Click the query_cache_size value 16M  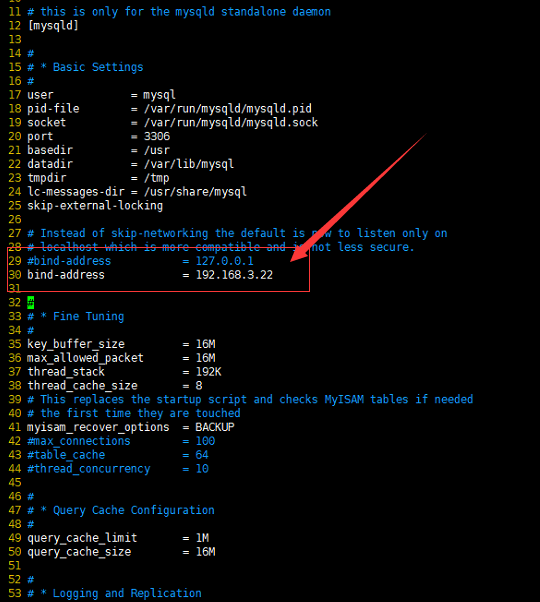tap(205, 552)
